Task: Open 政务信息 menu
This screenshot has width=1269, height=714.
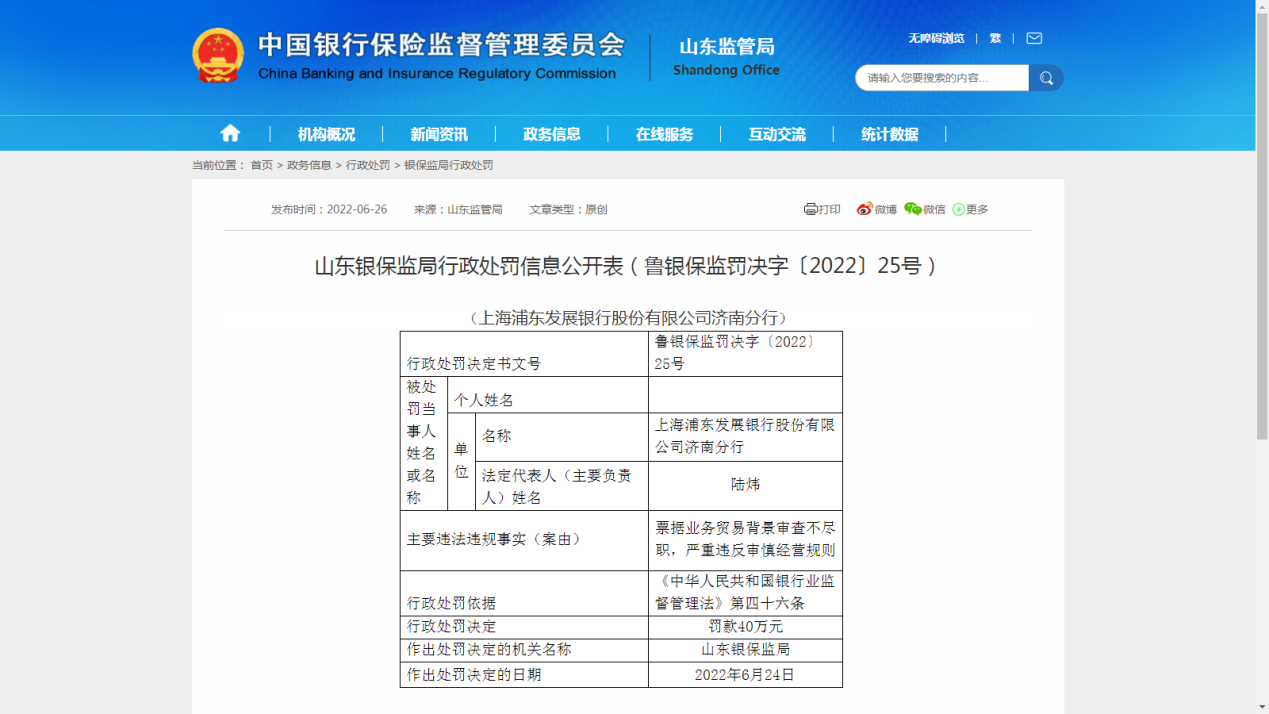Action: coord(552,134)
